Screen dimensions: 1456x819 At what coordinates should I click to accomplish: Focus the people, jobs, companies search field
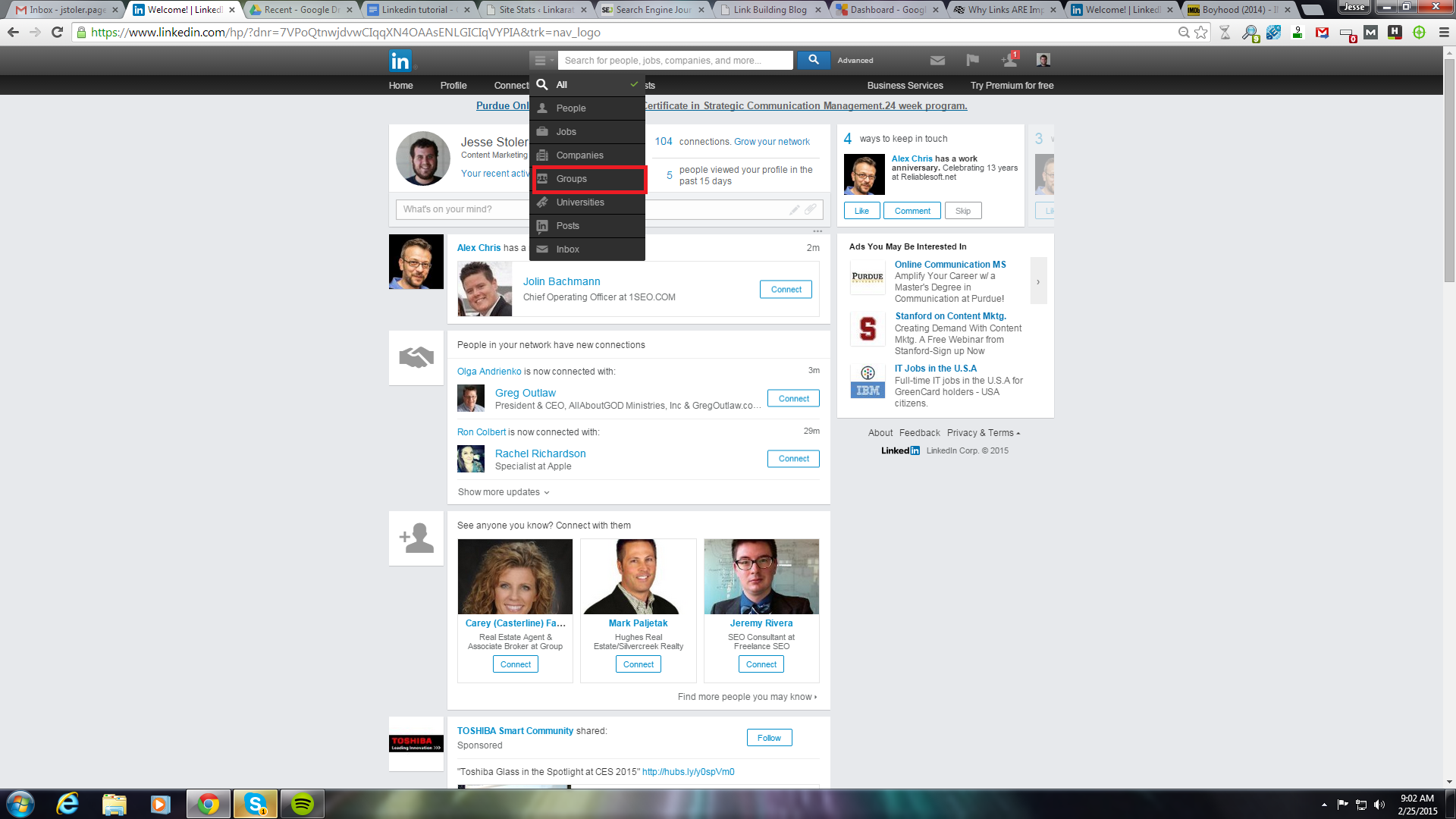pyautogui.click(x=675, y=61)
